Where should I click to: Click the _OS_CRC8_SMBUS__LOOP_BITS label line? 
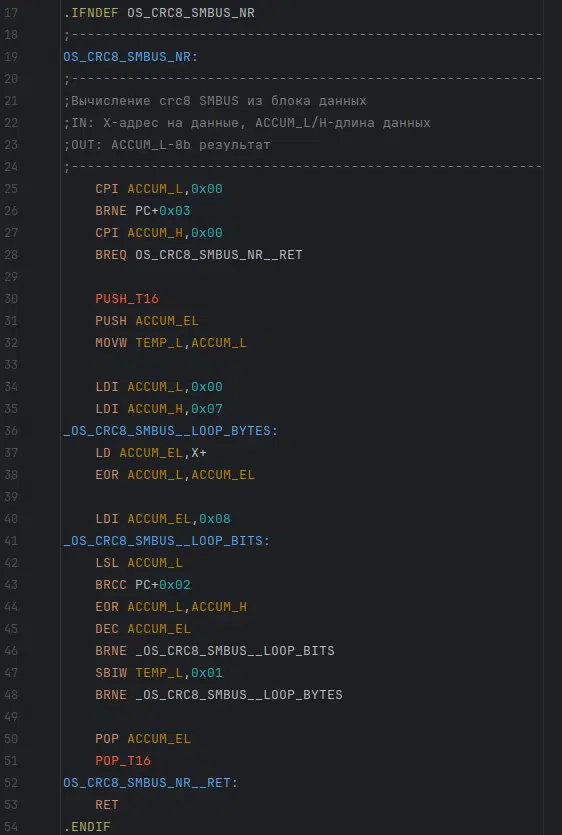click(x=167, y=541)
